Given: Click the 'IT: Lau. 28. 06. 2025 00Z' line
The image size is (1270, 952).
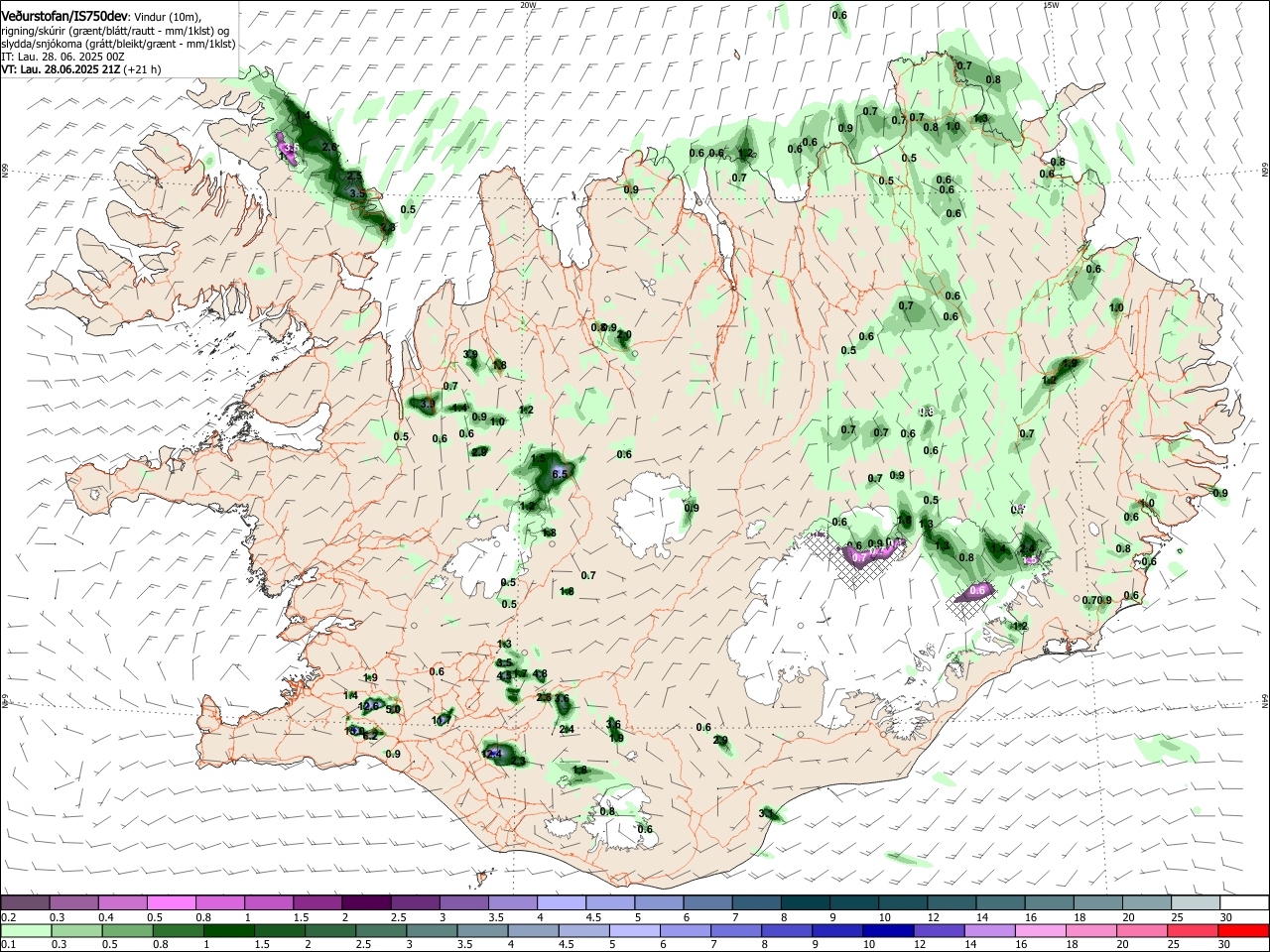Looking at the screenshot, I should coord(62,57).
